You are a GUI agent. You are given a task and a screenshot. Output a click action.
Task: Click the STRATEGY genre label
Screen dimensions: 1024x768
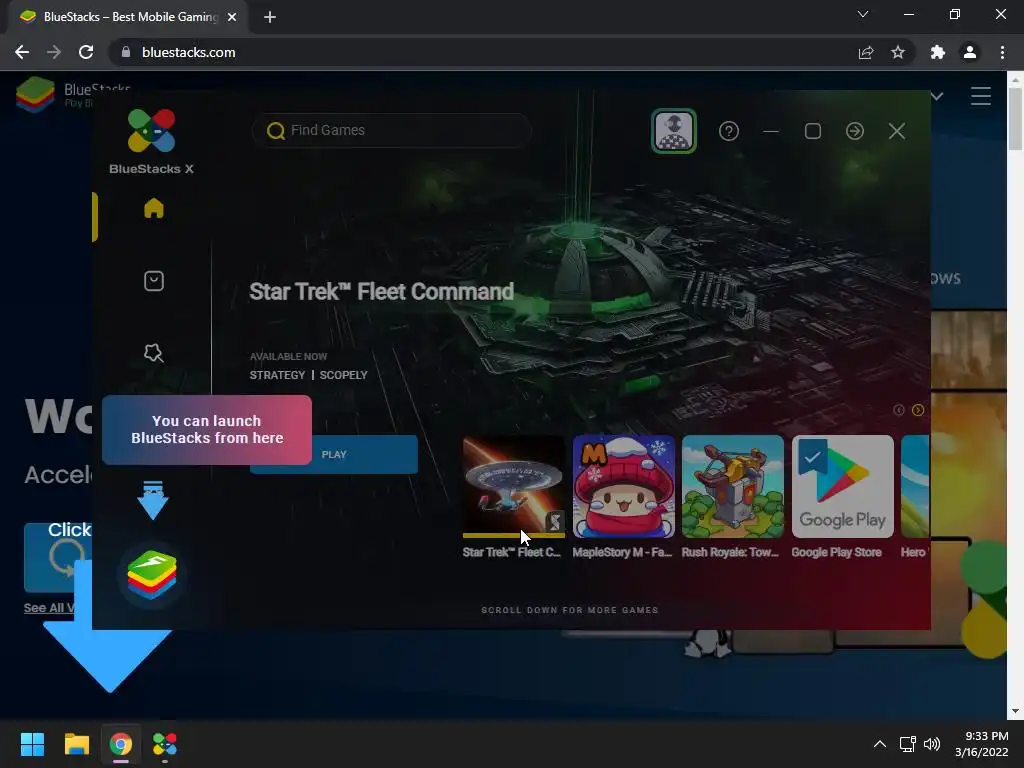[277, 375]
